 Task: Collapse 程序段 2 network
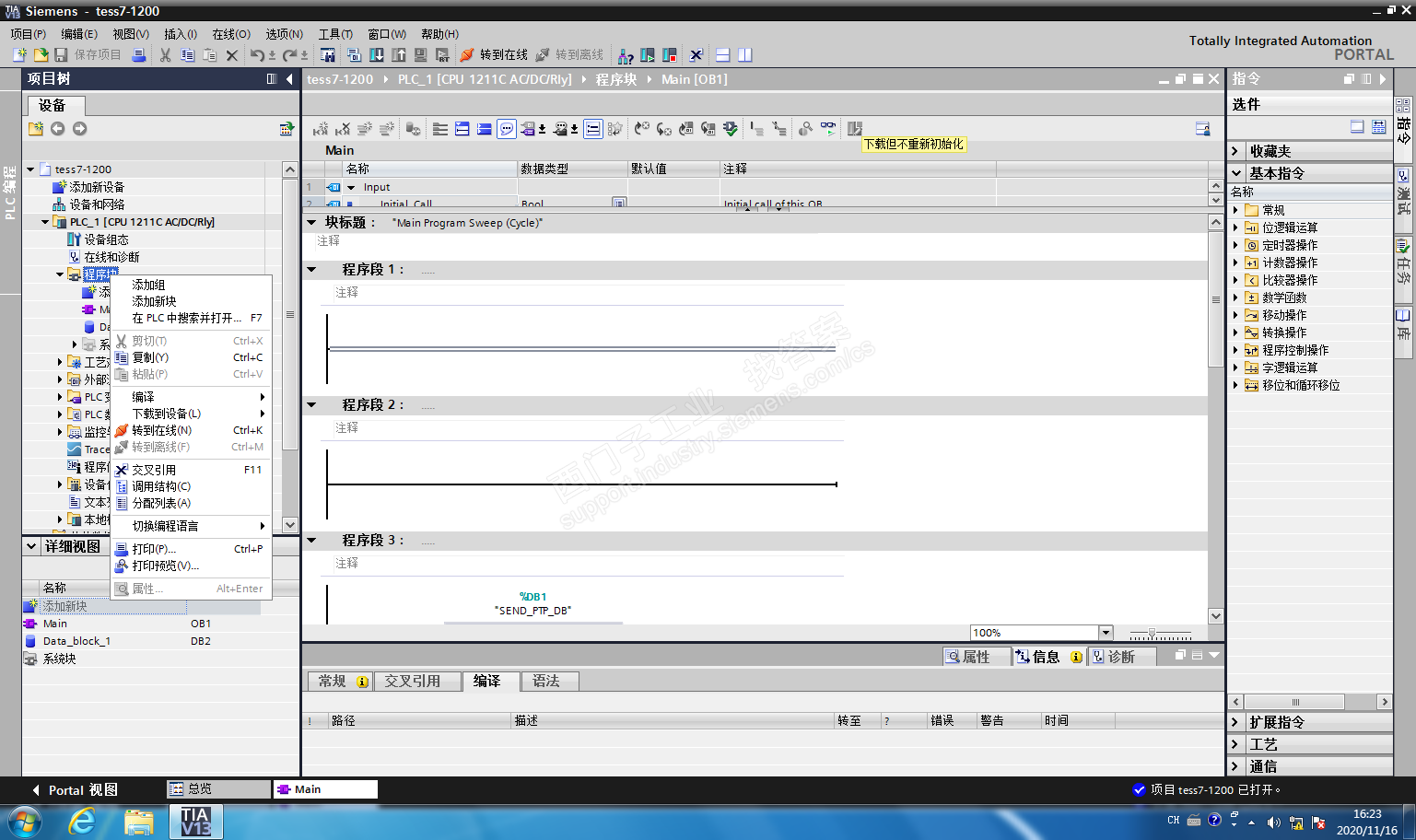click(x=311, y=405)
